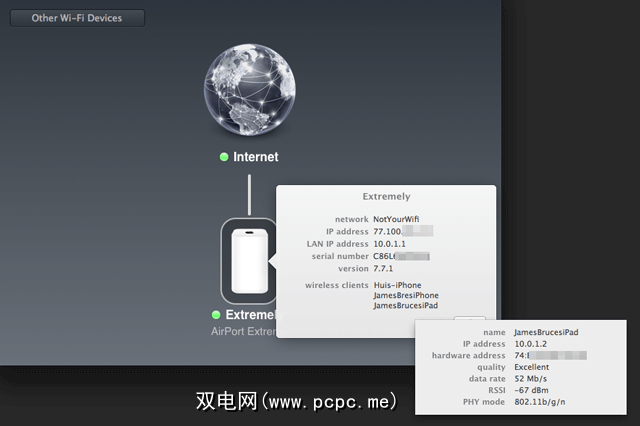Image resolution: width=640 pixels, height=426 pixels.
Task: Click the Extremely title in the popover
Action: pyautogui.click(x=386, y=196)
